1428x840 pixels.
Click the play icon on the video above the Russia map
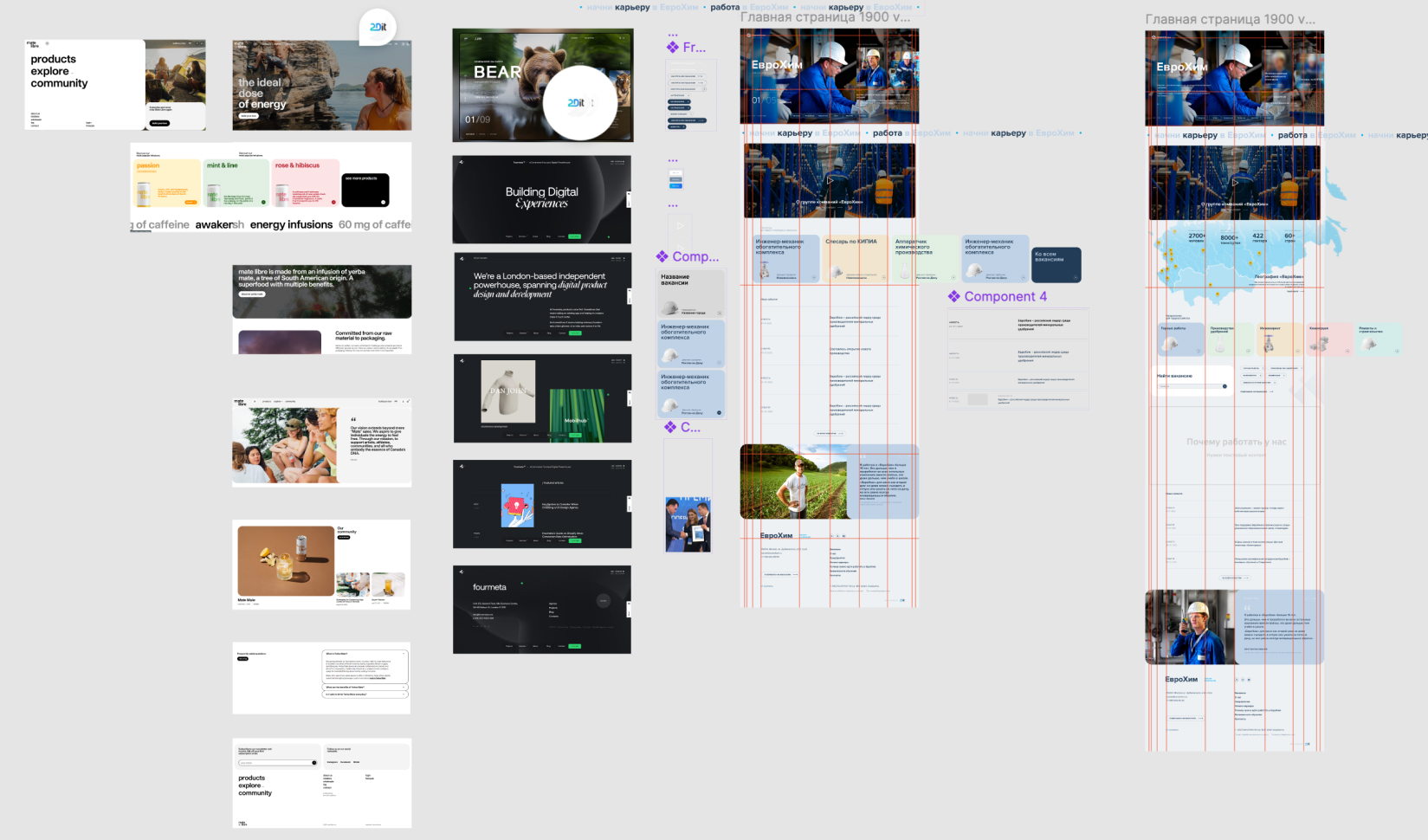pyautogui.click(x=1235, y=182)
